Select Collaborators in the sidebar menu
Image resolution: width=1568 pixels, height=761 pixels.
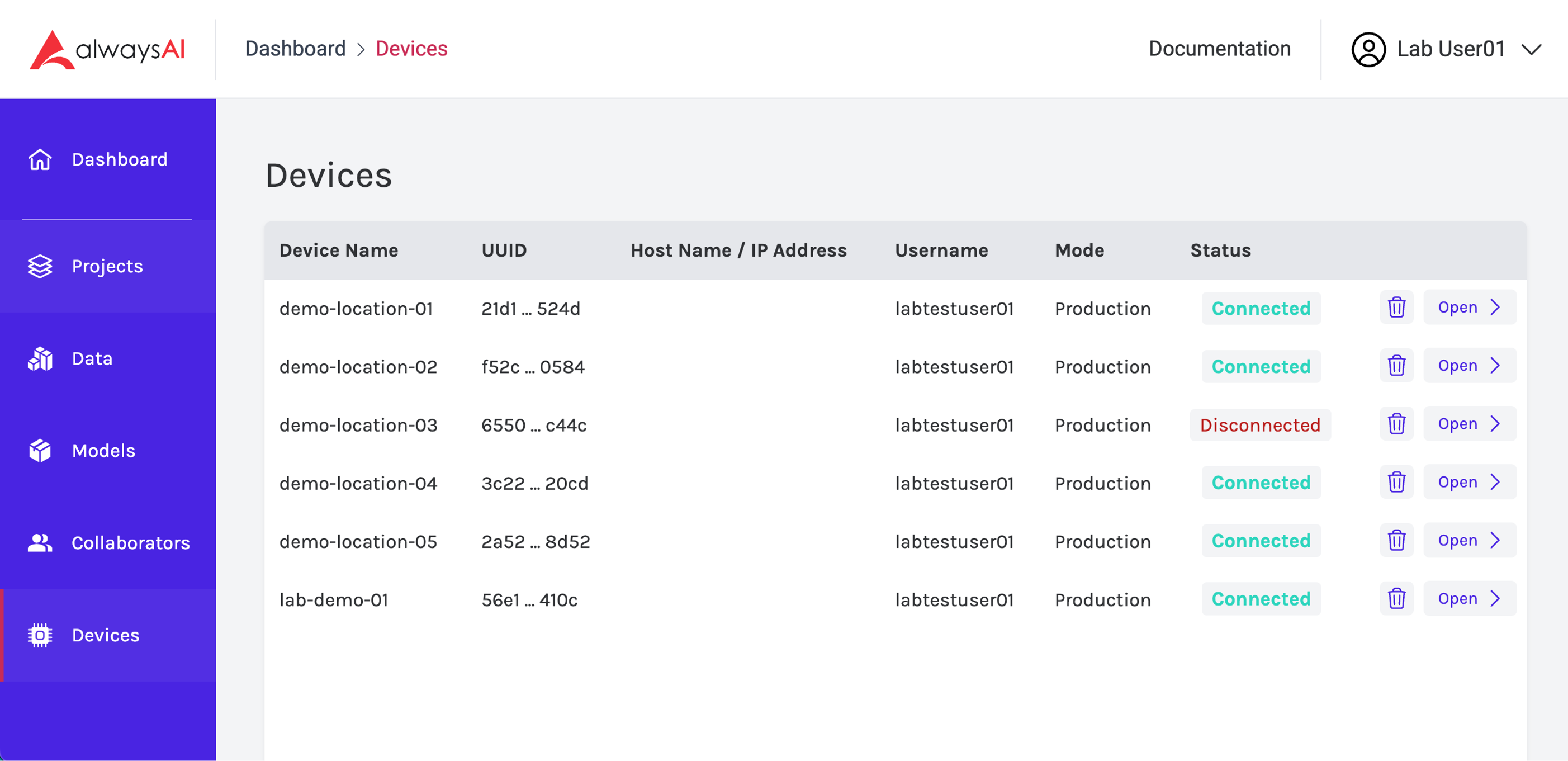point(130,542)
